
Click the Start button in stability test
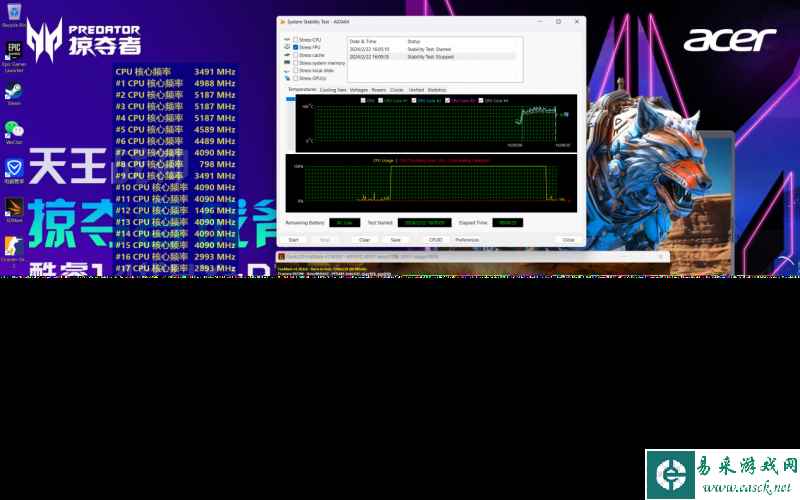coord(294,240)
